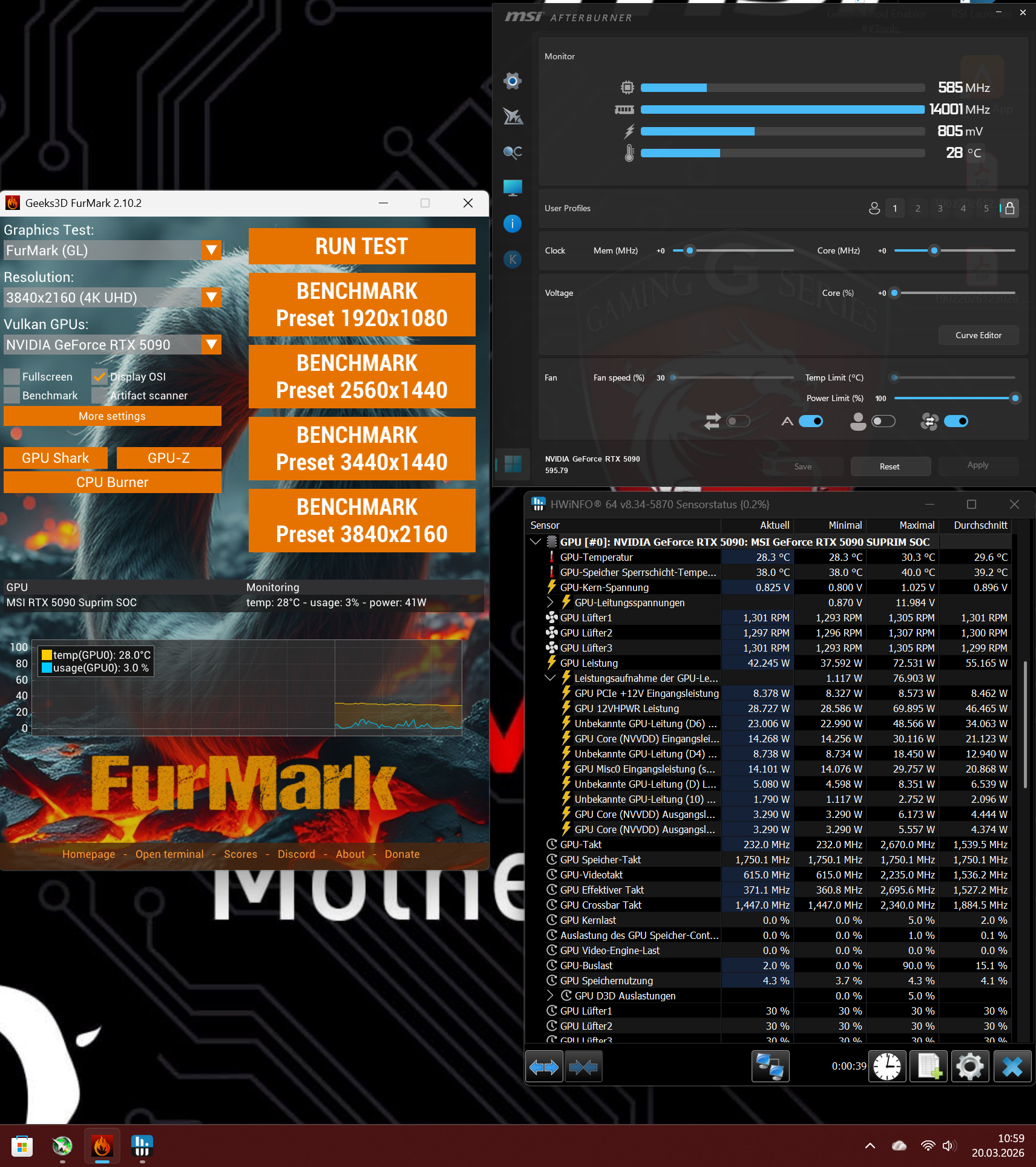Screen dimensions: 1036x1167
Task: Create a HWiNFO log report via report icon
Action: coord(929,1066)
